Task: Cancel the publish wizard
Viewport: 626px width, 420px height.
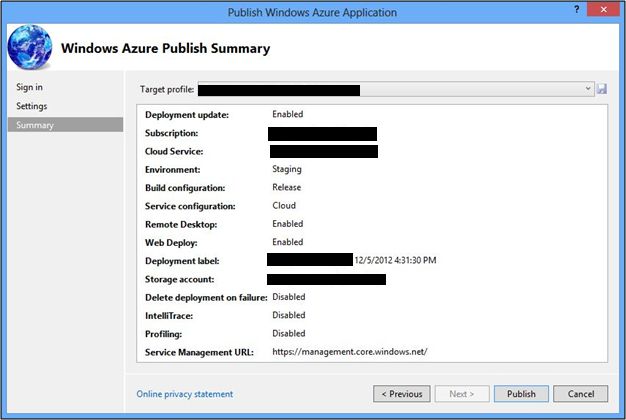Action: click(580, 394)
